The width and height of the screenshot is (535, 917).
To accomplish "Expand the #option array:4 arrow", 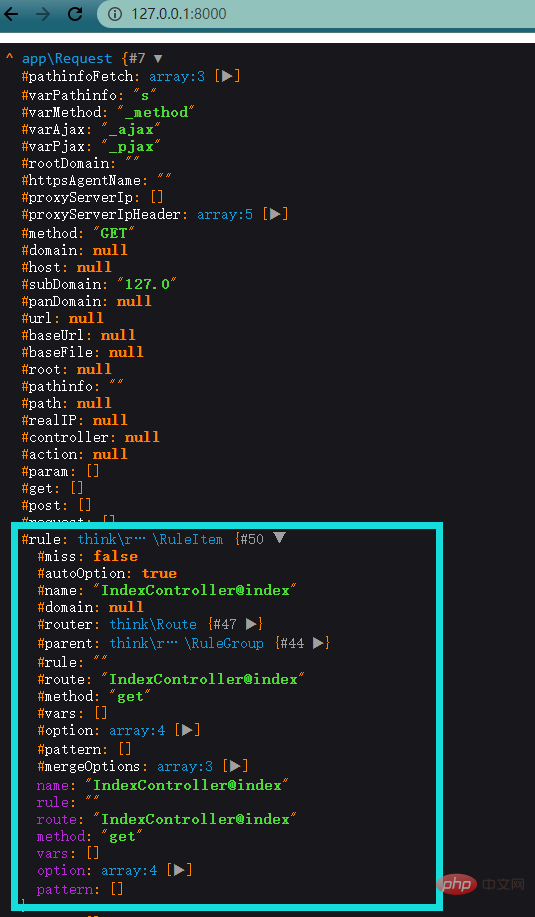I will (x=187, y=730).
